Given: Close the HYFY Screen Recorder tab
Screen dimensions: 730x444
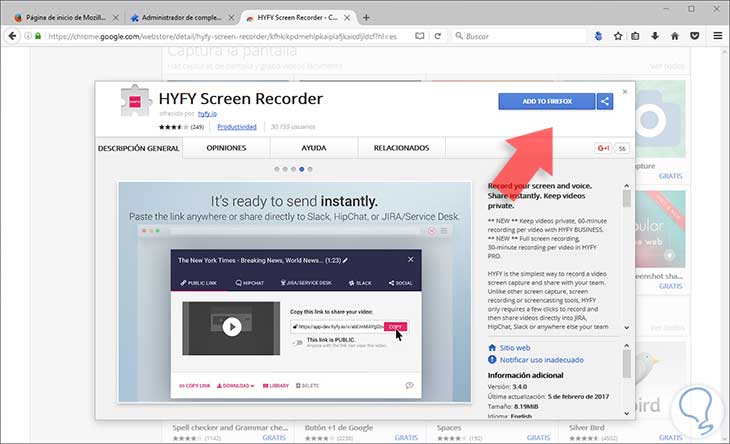Looking at the screenshot, I should click(x=347, y=18).
